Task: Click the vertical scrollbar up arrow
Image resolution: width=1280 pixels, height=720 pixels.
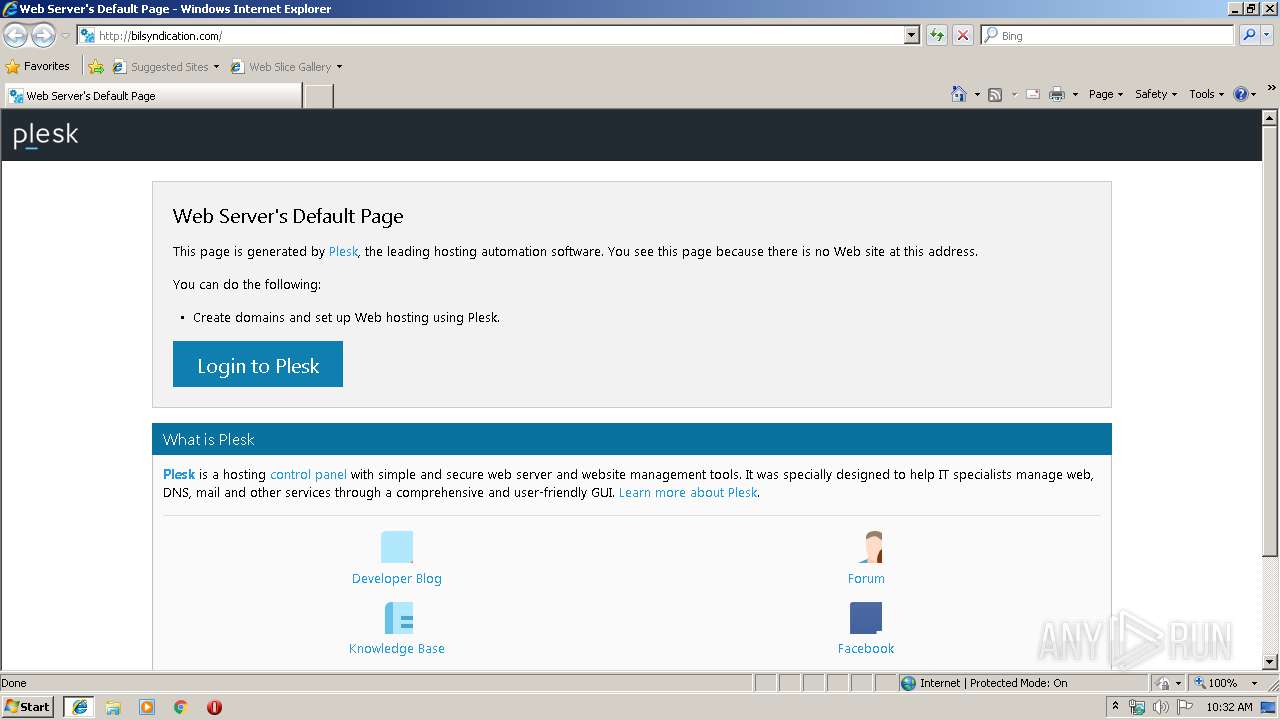Action: [x=1270, y=117]
